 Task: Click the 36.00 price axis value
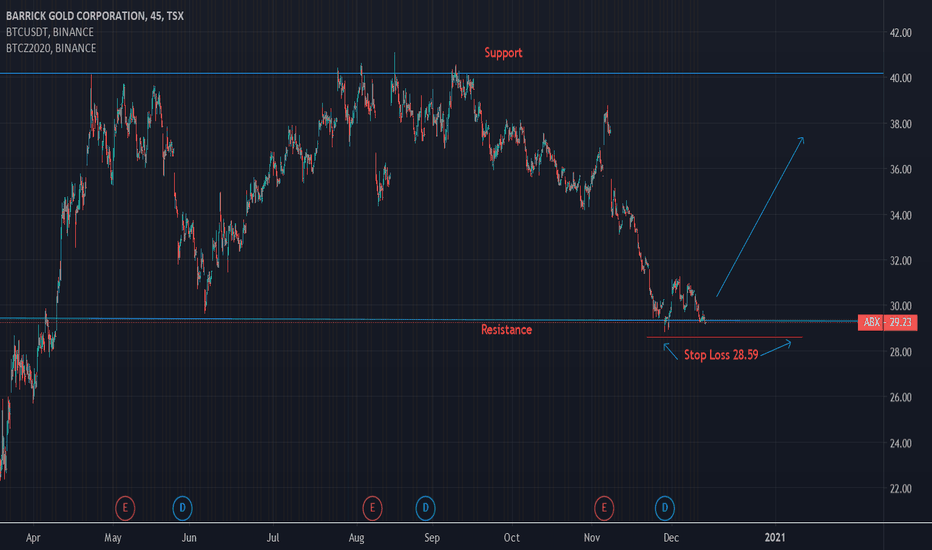click(x=900, y=169)
